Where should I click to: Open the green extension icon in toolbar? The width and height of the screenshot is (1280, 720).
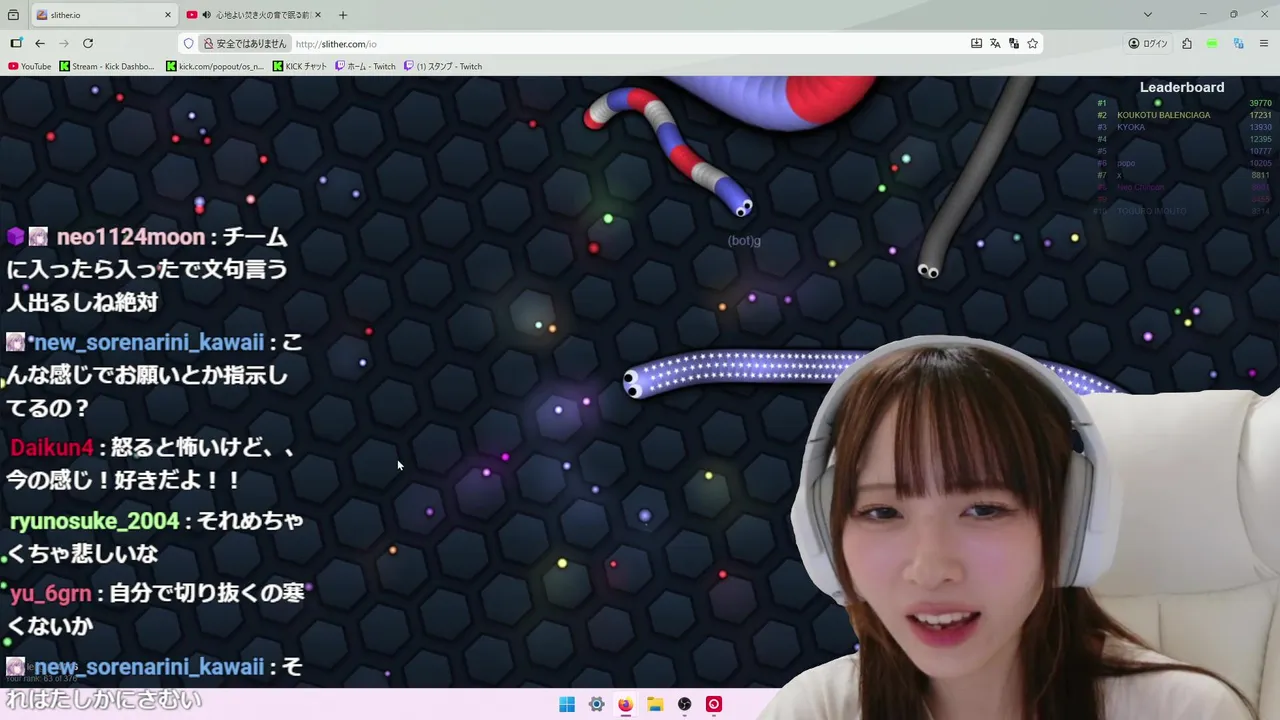click(x=1212, y=43)
